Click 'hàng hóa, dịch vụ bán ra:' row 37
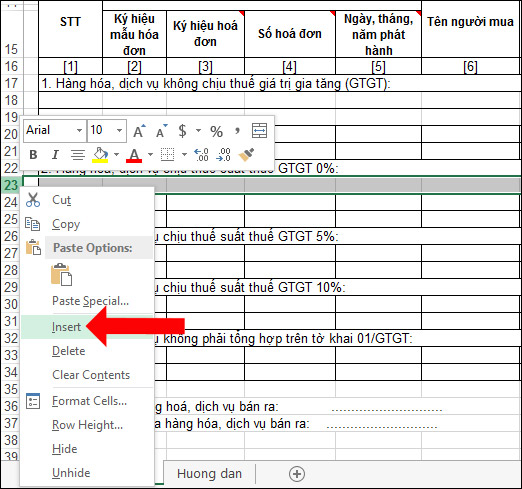Screen dimensions: 522x489 tap(237, 424)
